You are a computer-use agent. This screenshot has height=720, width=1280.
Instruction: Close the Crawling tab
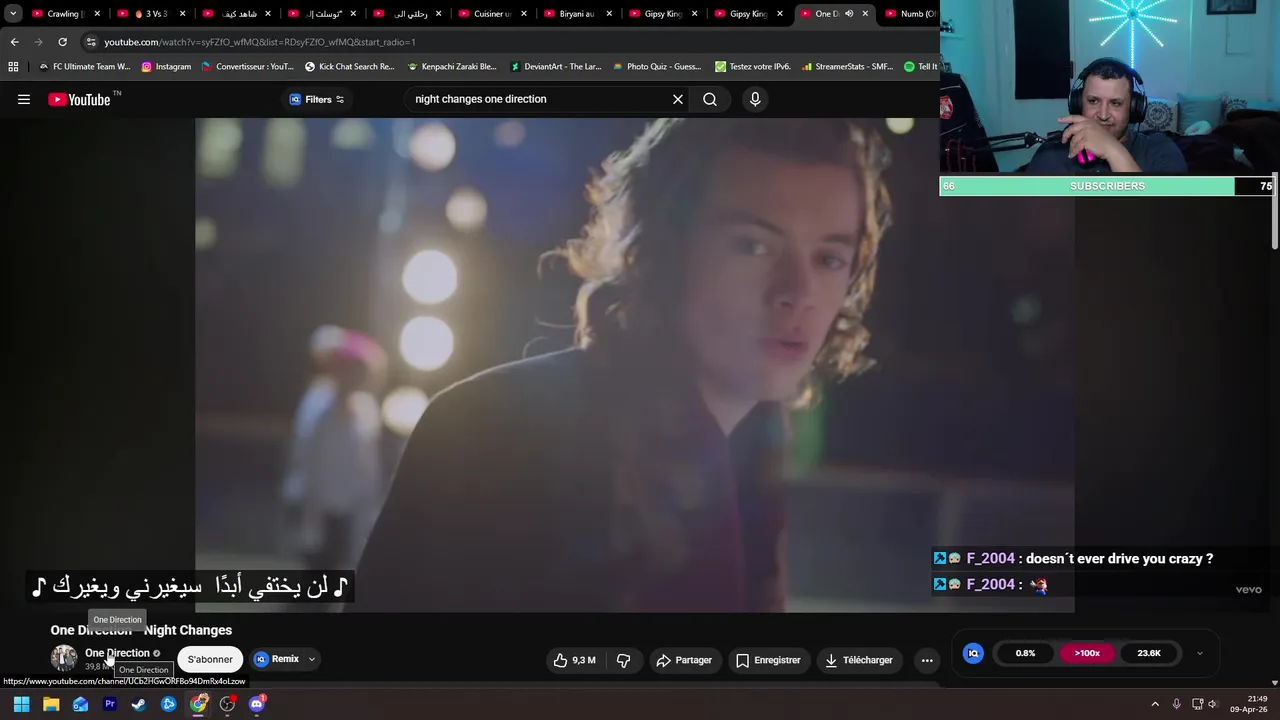pyautogui.click(x=97, y=14)
